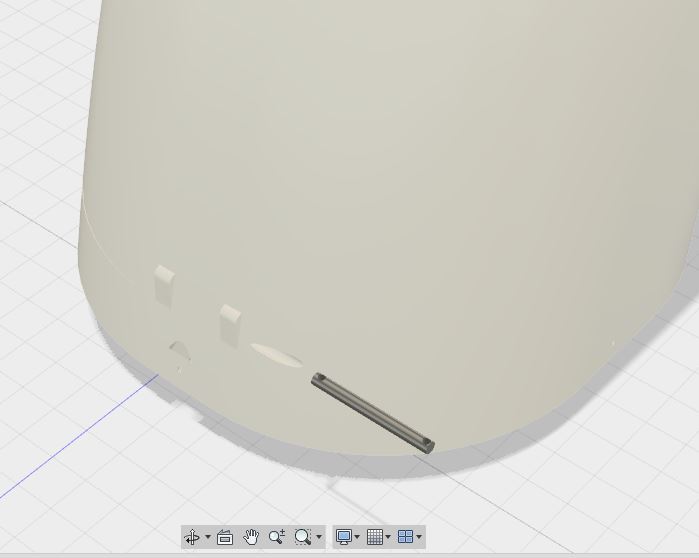Click the Viewports layout icon
699x558 pixels.
tap(405, 537)
